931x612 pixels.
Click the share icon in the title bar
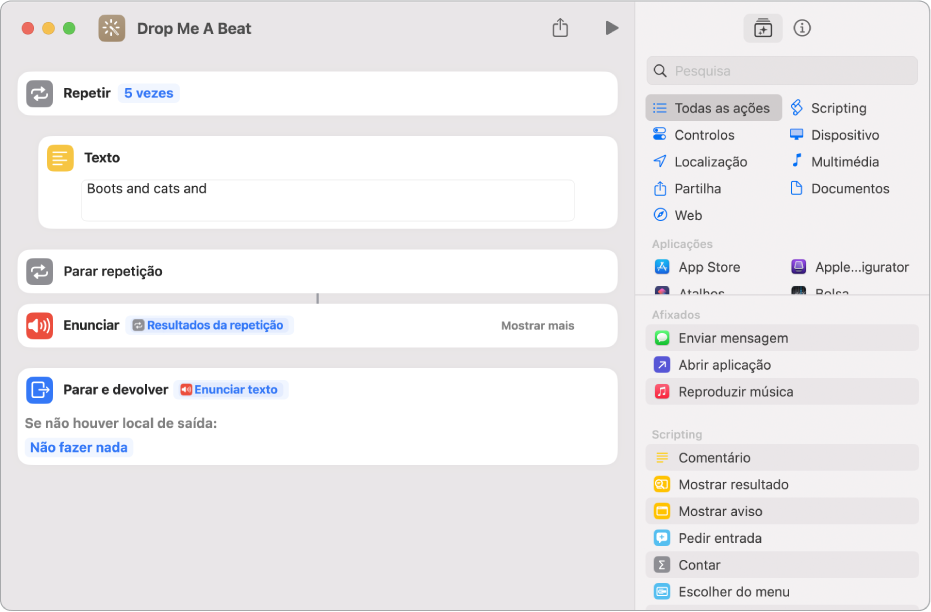pos(560,27)
